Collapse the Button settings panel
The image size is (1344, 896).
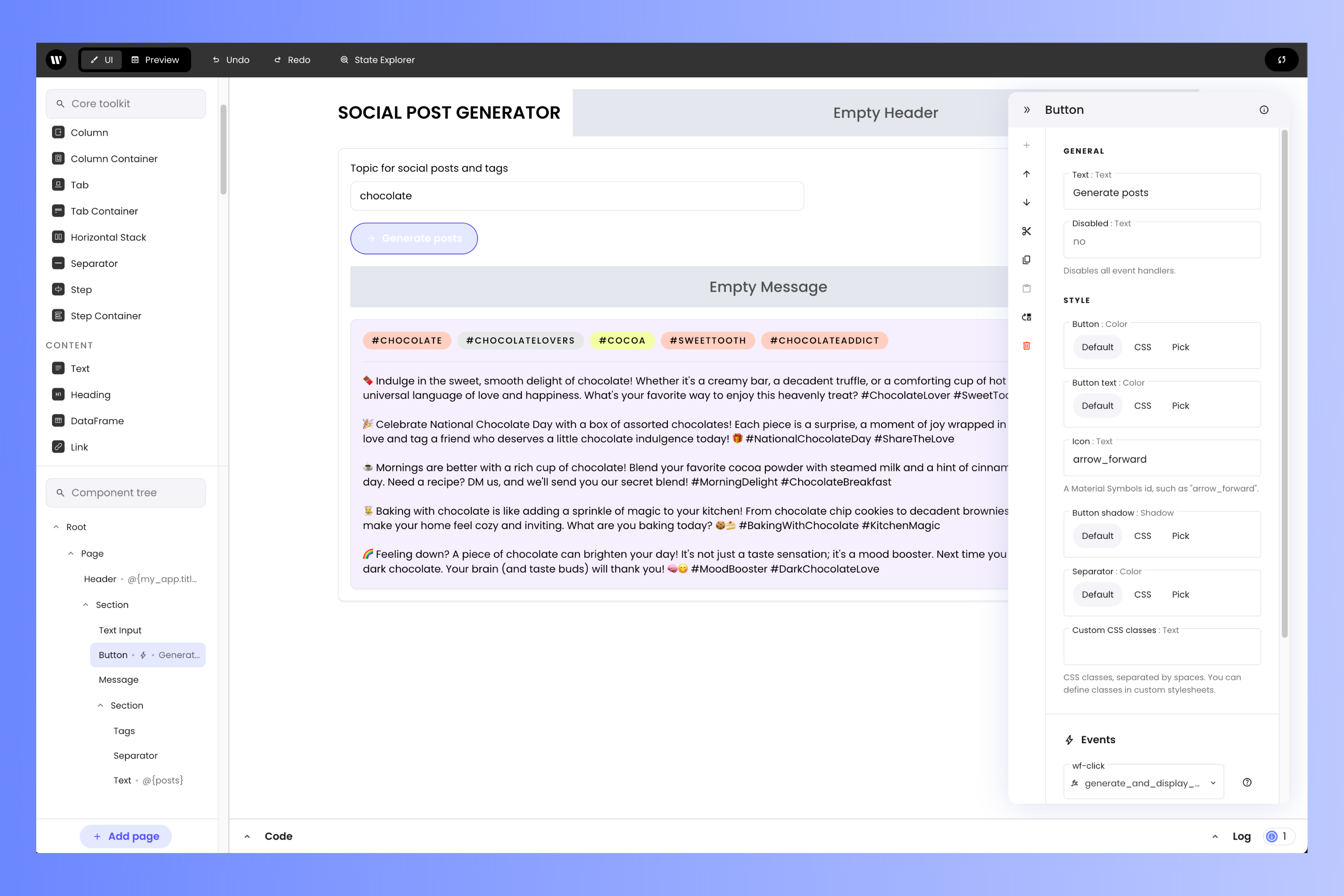(x=1027, y=110)
